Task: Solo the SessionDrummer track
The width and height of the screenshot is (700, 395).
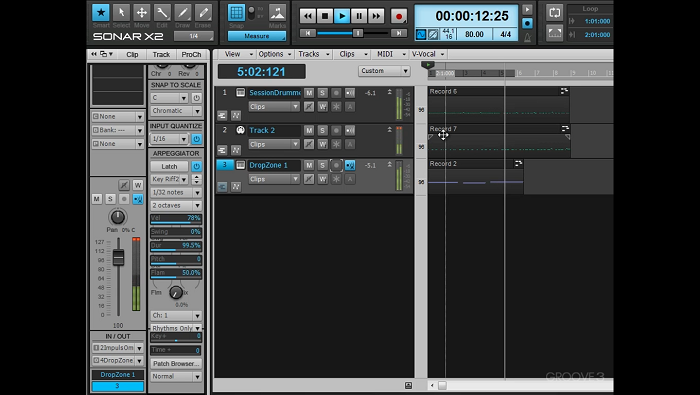Action: click(322, 93)
